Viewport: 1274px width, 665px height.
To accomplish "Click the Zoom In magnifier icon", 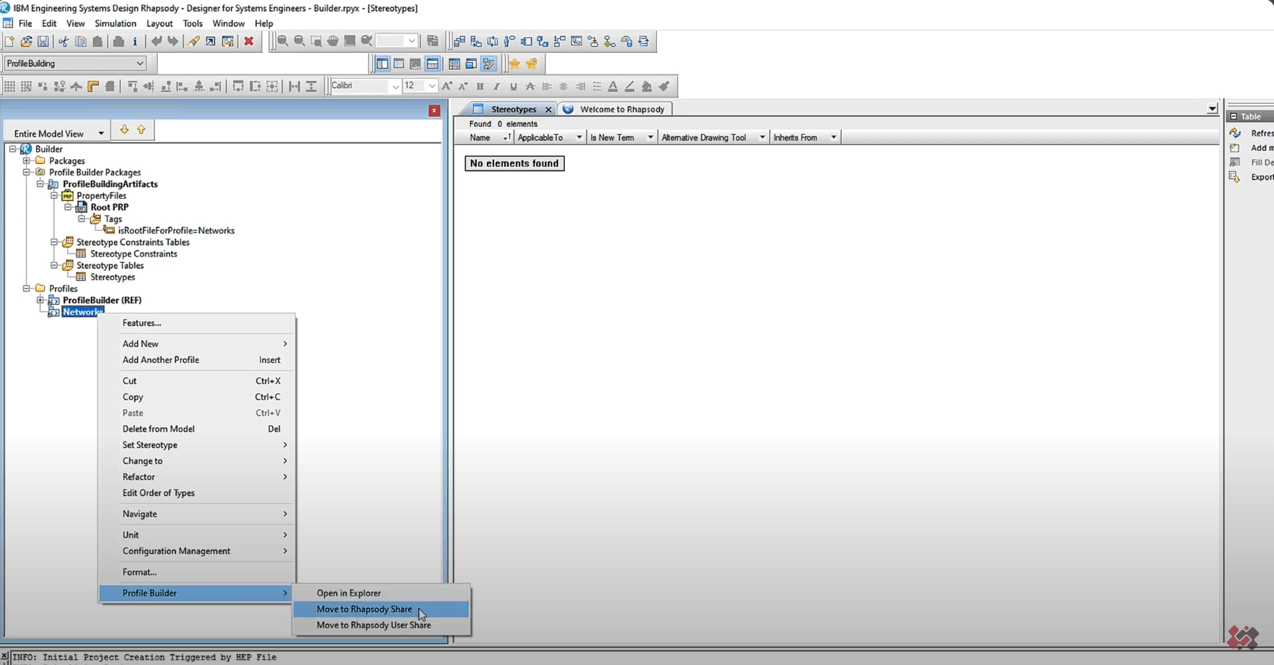I will 283,41.
